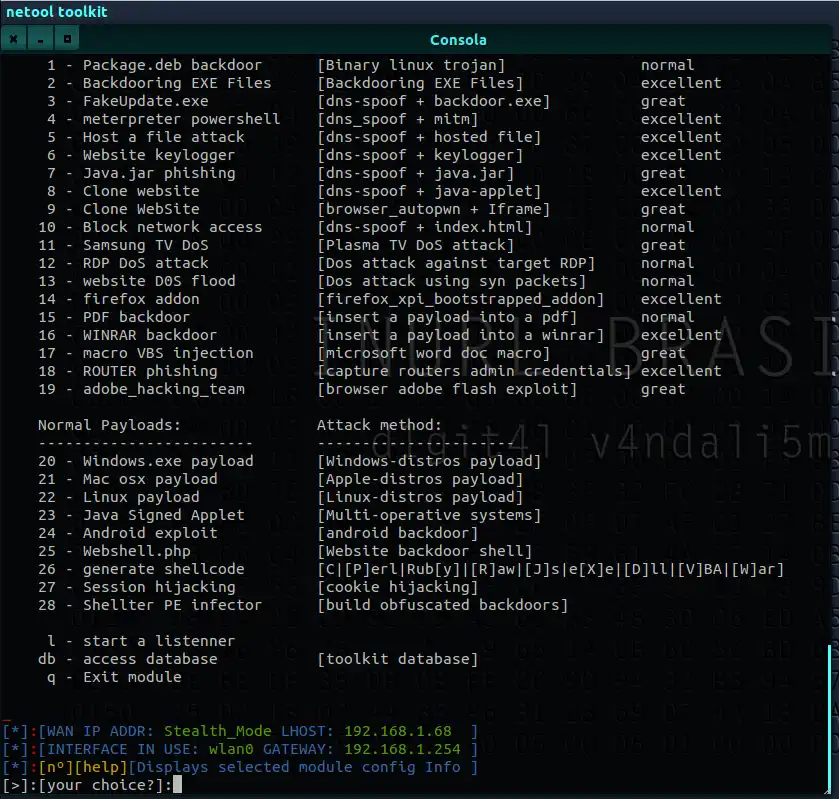Click 'Clone website' option 8

[141, 191]
